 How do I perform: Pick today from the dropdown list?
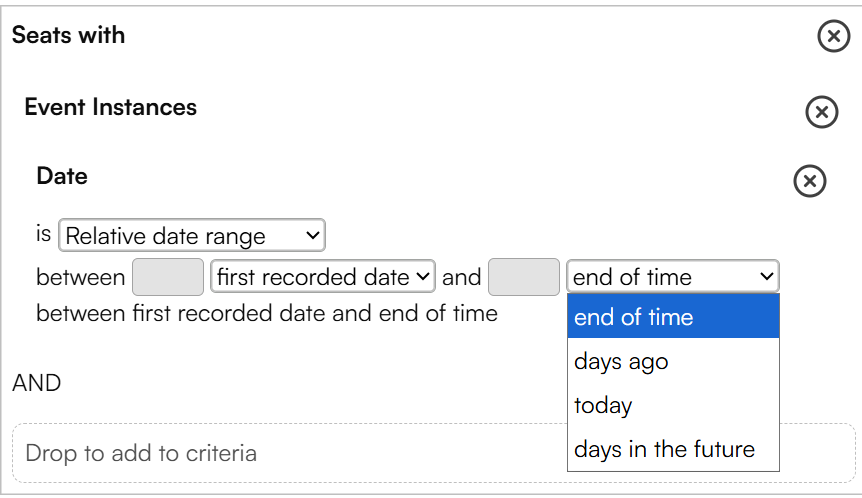tap(673, 405)
